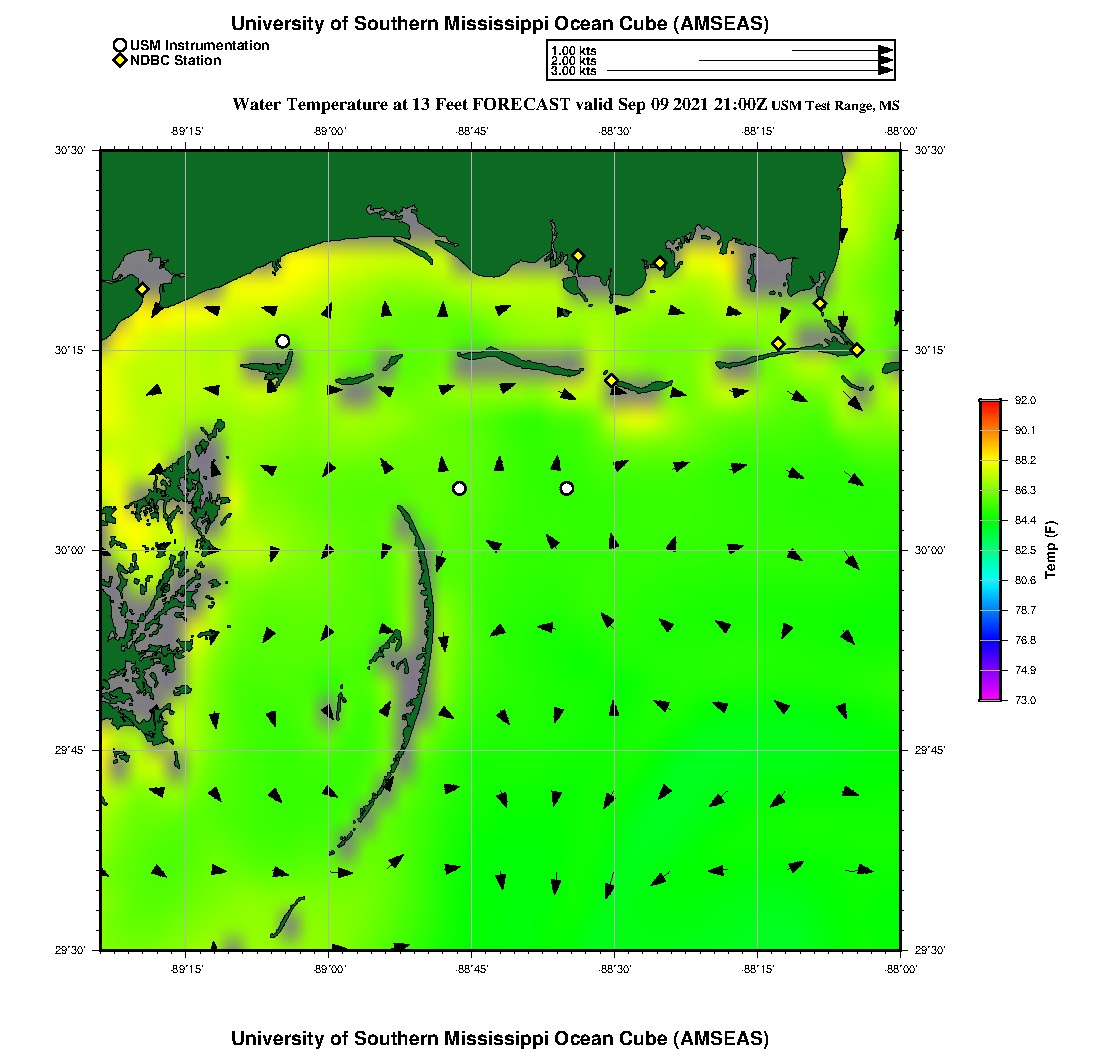Image resolution: width=1100 pixels, height=1050 pixels.
Task: Click the '1.00 kts' scale label
Action: (574, 51)
